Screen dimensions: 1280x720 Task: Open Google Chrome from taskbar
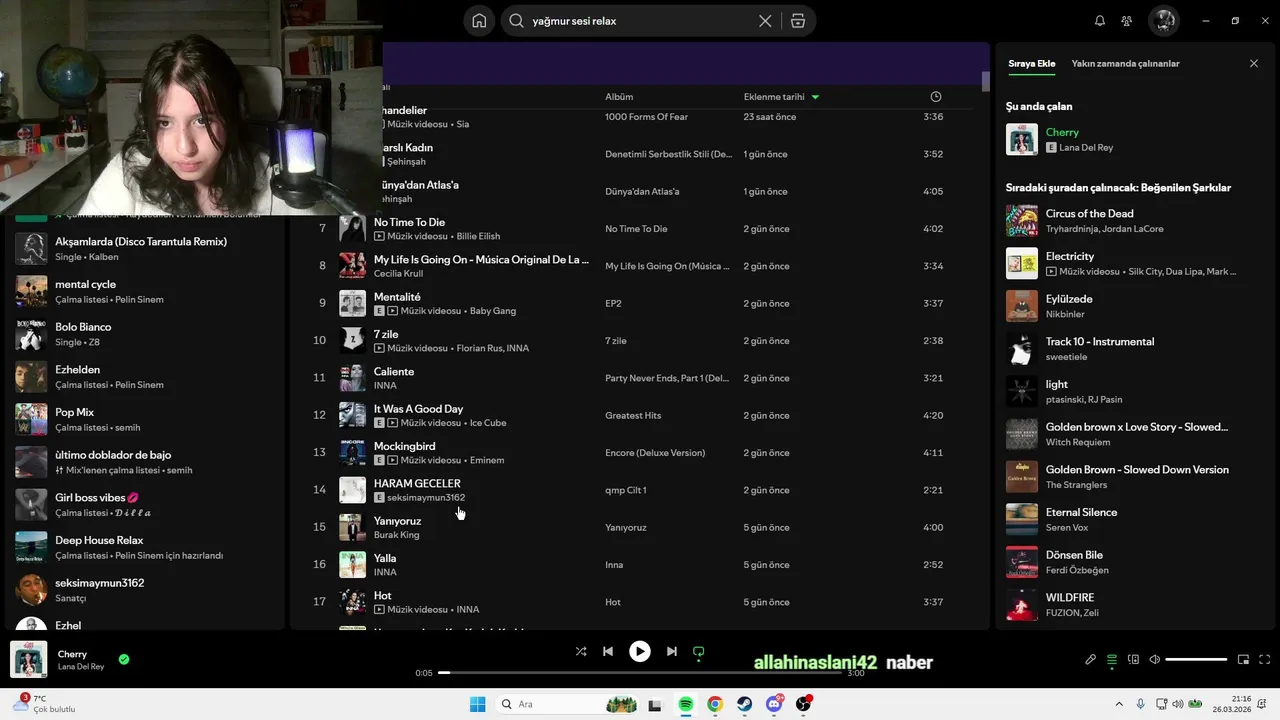coord(715,704)
